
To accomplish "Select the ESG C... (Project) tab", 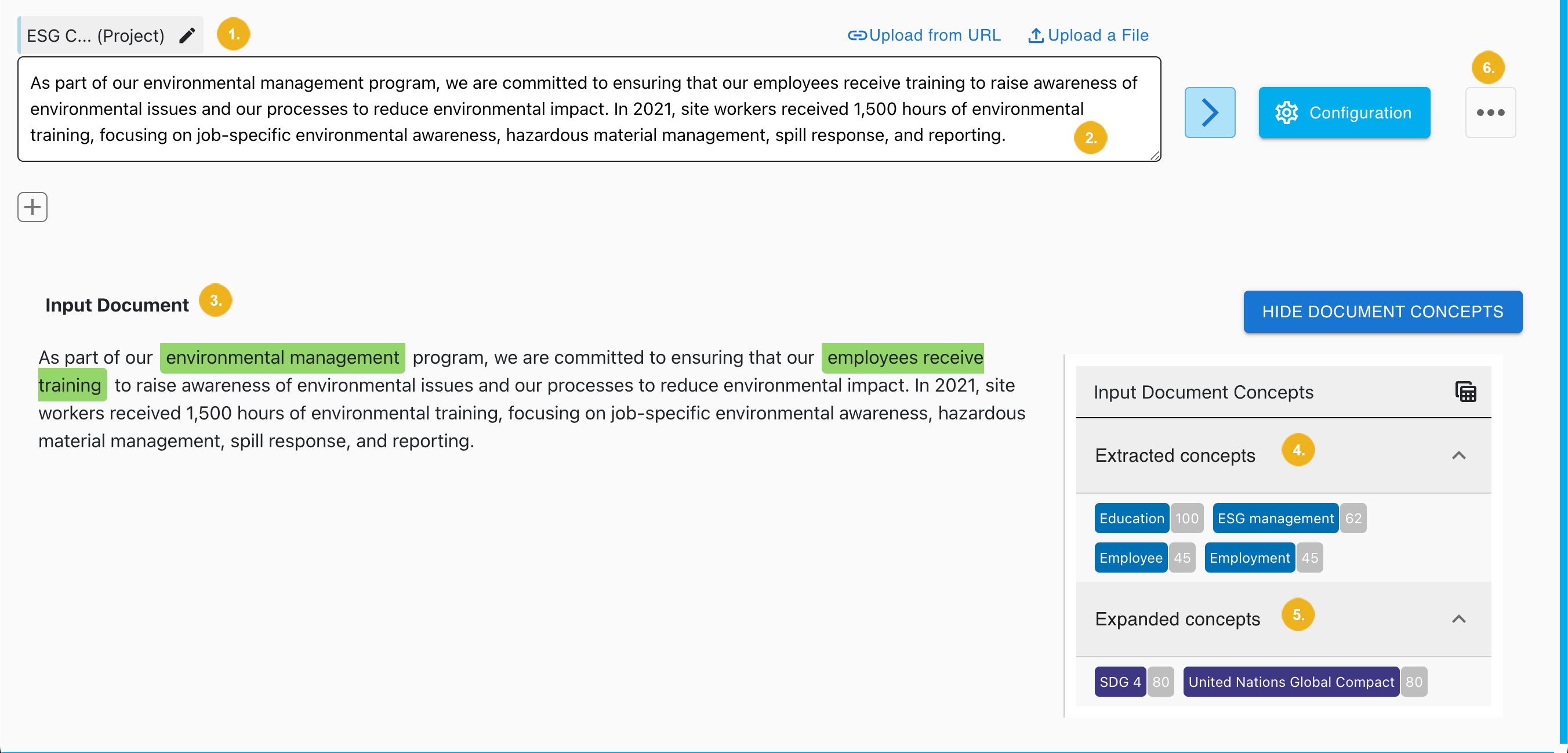I will point(95,35).
